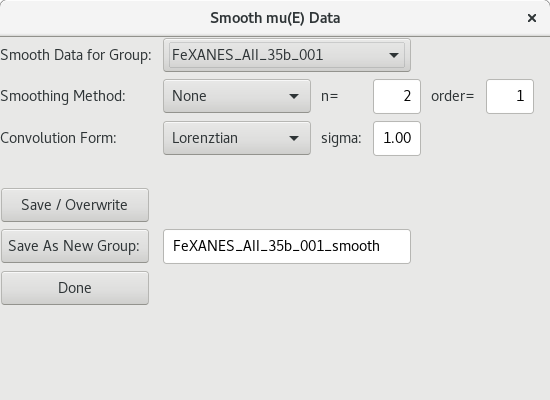Click the Convolution Form label

pos(58,138)
